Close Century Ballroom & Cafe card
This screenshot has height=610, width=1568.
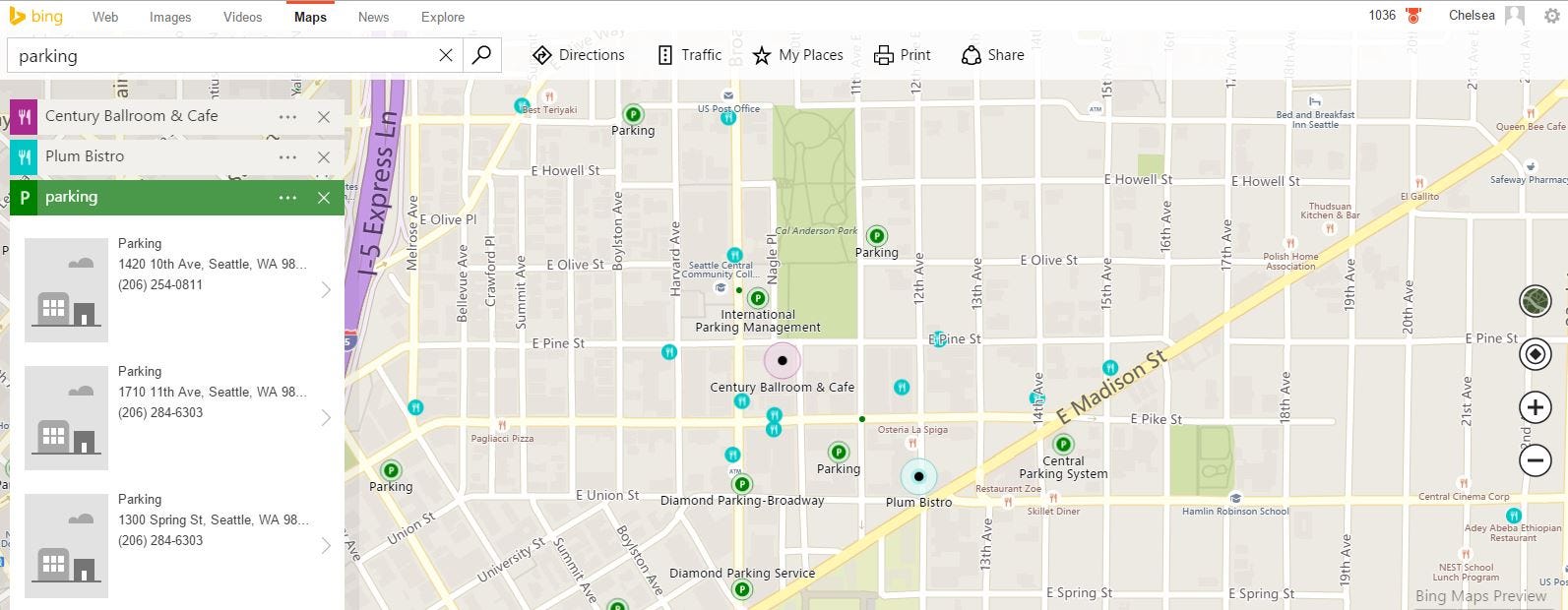point(324,117)
